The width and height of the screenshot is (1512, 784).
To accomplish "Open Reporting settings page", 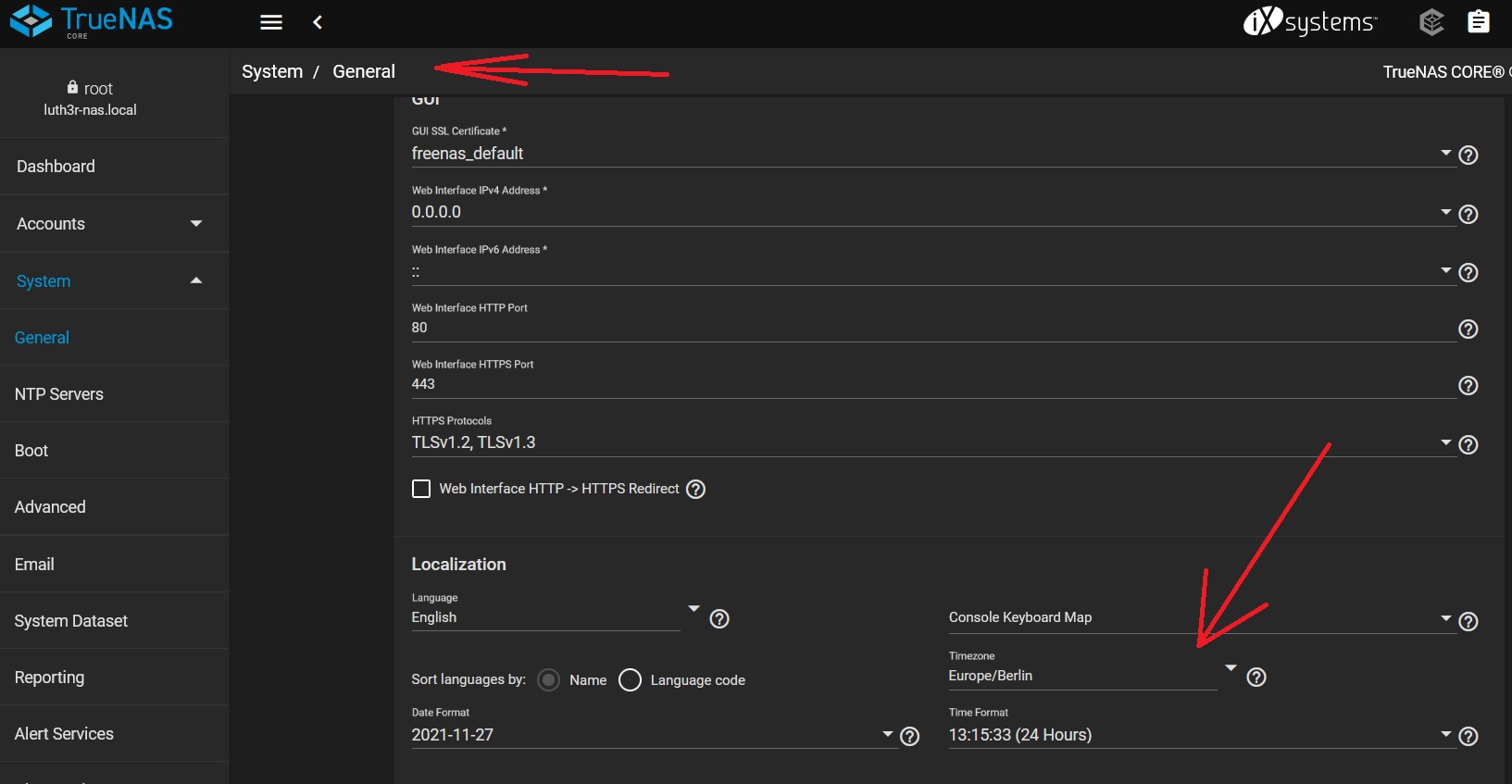I will coord(114,678).
